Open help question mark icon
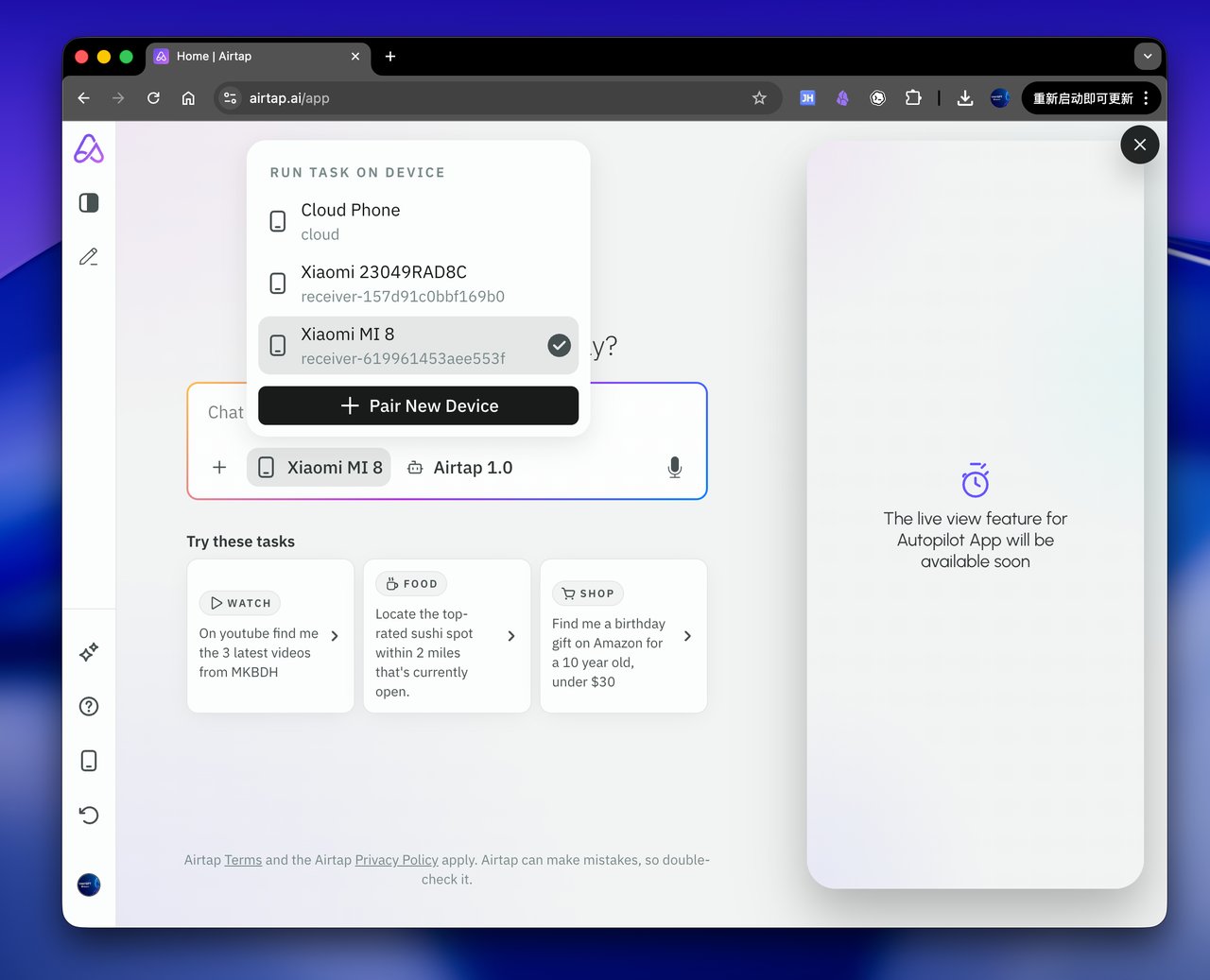Viewport: 1210px width, 980px height. pos(89,706)
